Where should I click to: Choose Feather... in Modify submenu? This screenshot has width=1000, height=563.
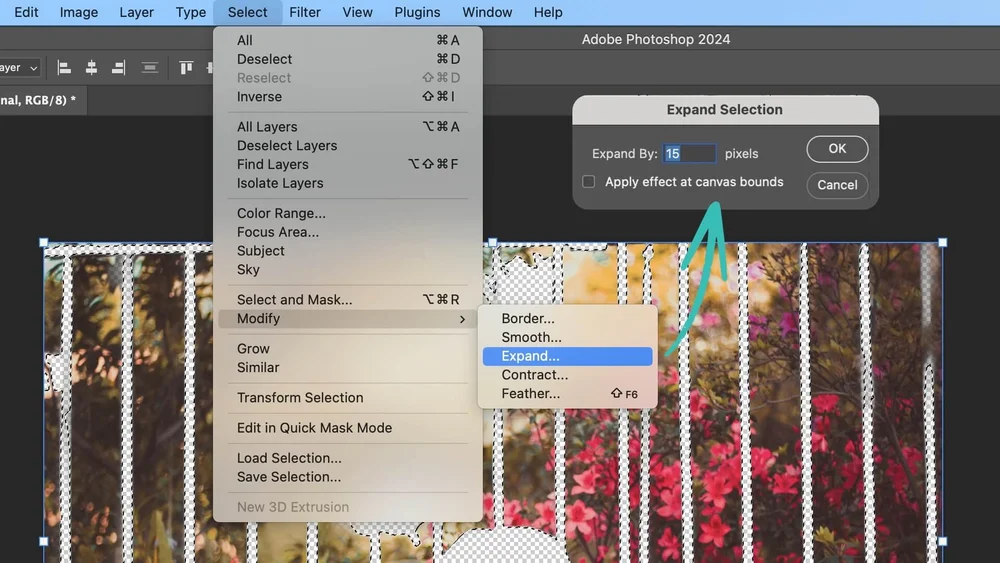click(x=568, y=393)
